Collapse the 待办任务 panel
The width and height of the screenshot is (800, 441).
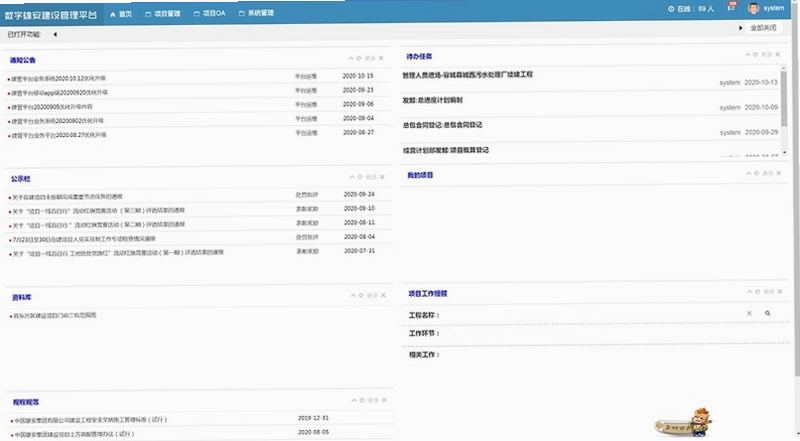click(x=747, y=54)
